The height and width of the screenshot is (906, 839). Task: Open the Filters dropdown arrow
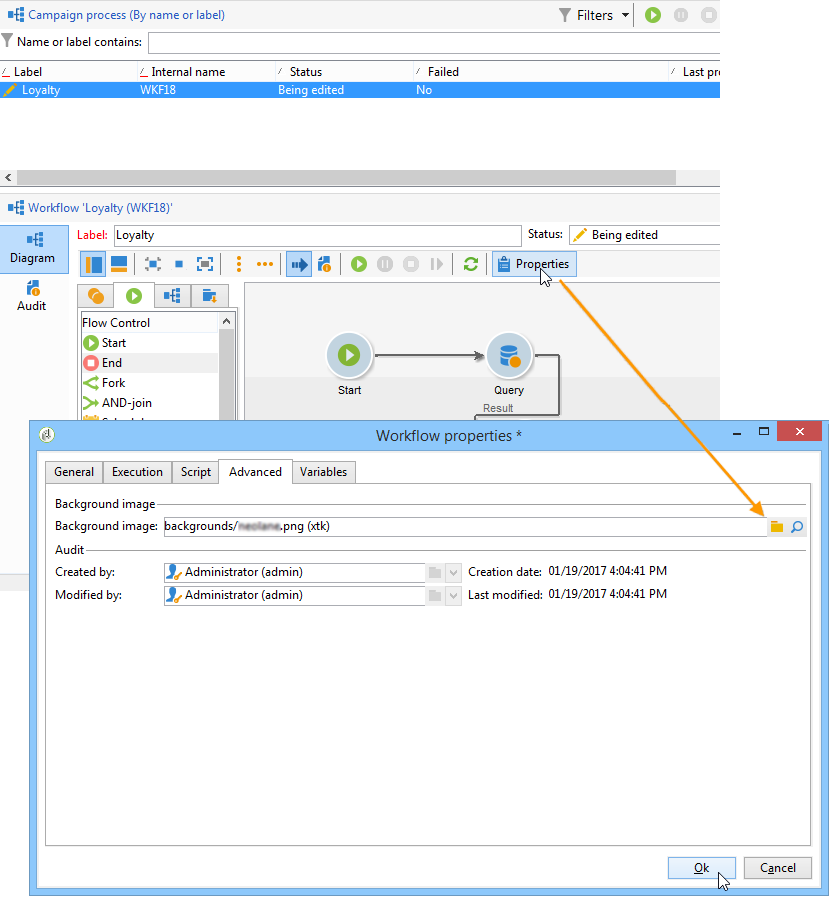tap(625, 16)
